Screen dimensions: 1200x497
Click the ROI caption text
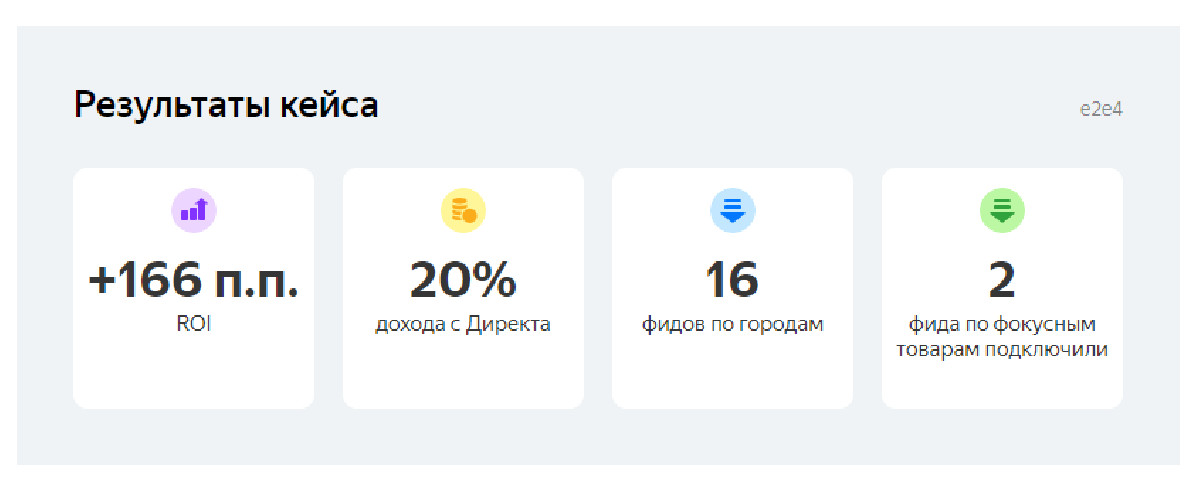coord(193,324)
